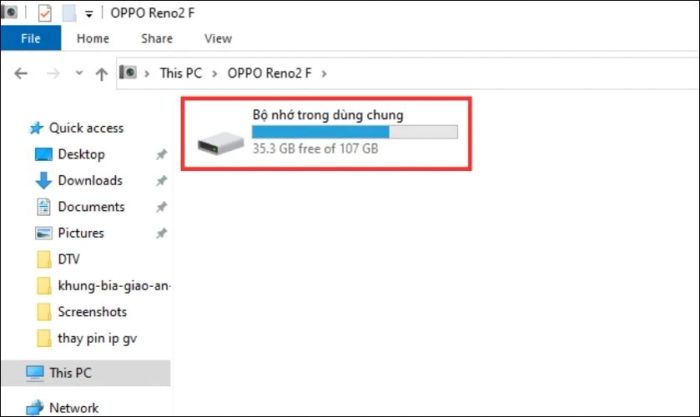This screenshot has height=417, width=700.
Task: Open the Home ribbon tab
Action: [x=93, y=39]
